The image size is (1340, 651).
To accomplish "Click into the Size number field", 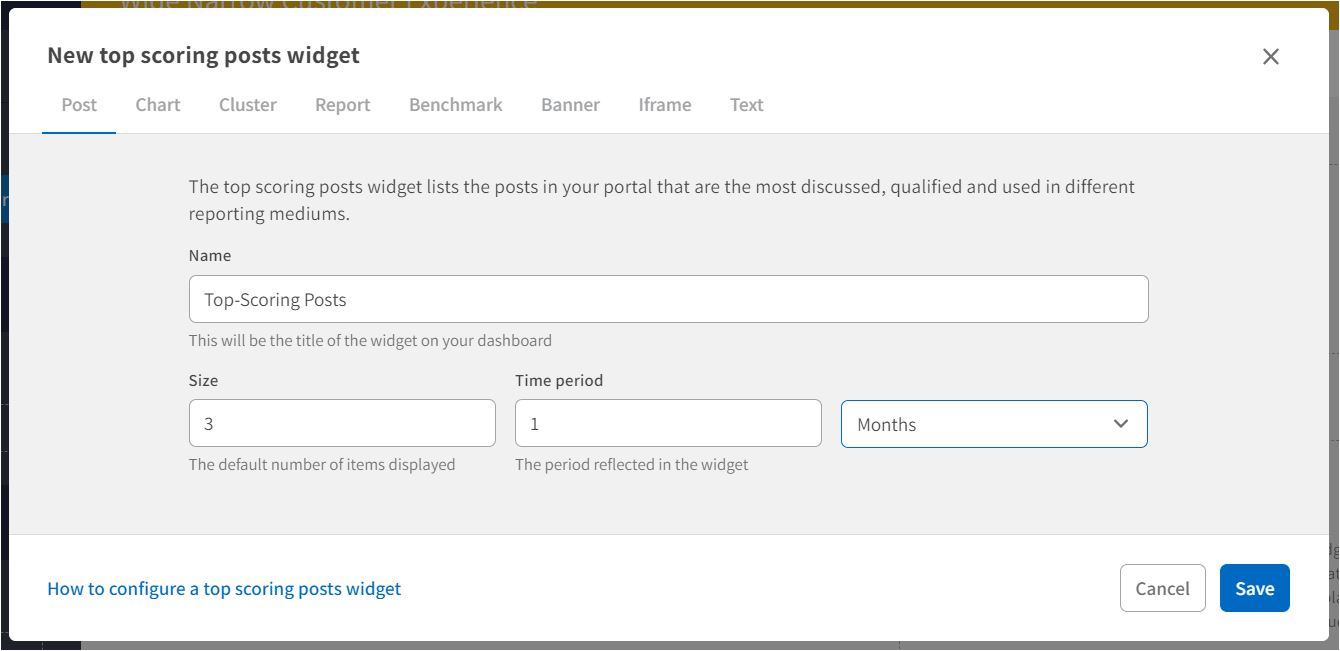I will point(342,423).
